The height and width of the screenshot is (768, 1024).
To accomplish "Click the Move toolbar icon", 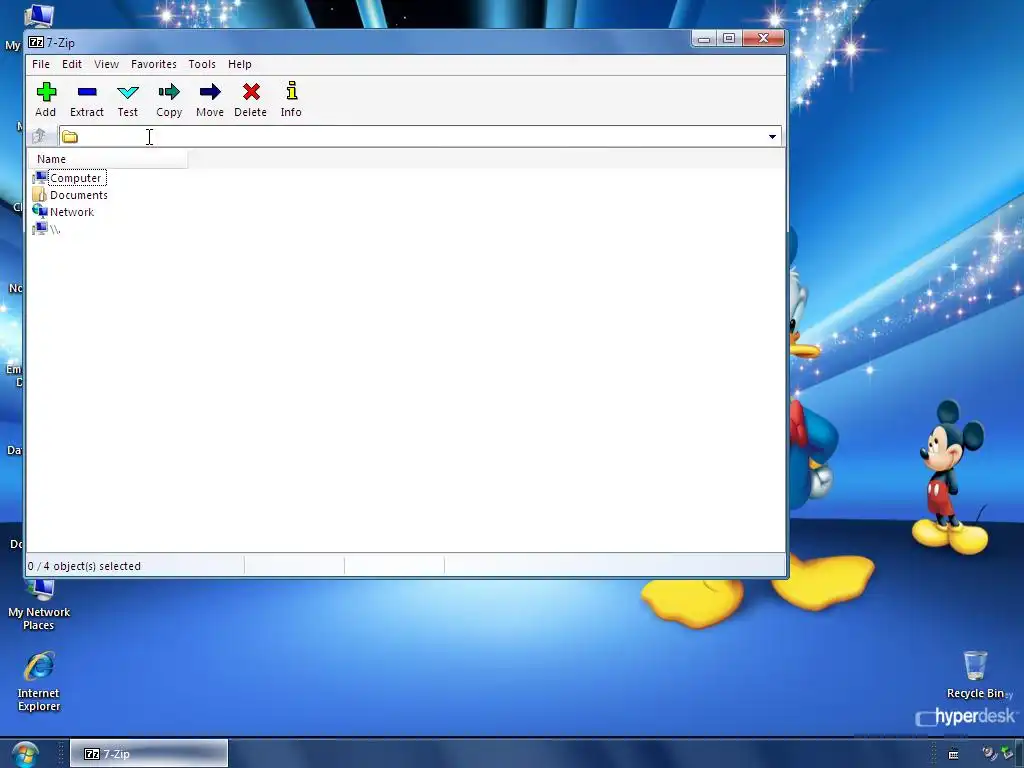I will coord(210,92).
